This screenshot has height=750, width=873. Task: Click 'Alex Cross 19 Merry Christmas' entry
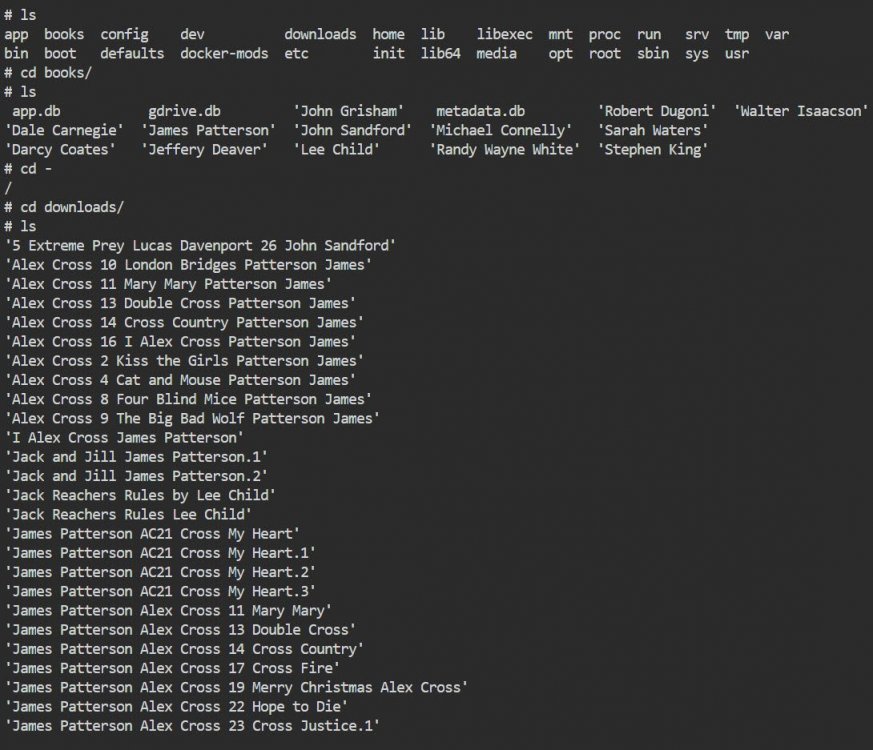[x=236, y=688]
